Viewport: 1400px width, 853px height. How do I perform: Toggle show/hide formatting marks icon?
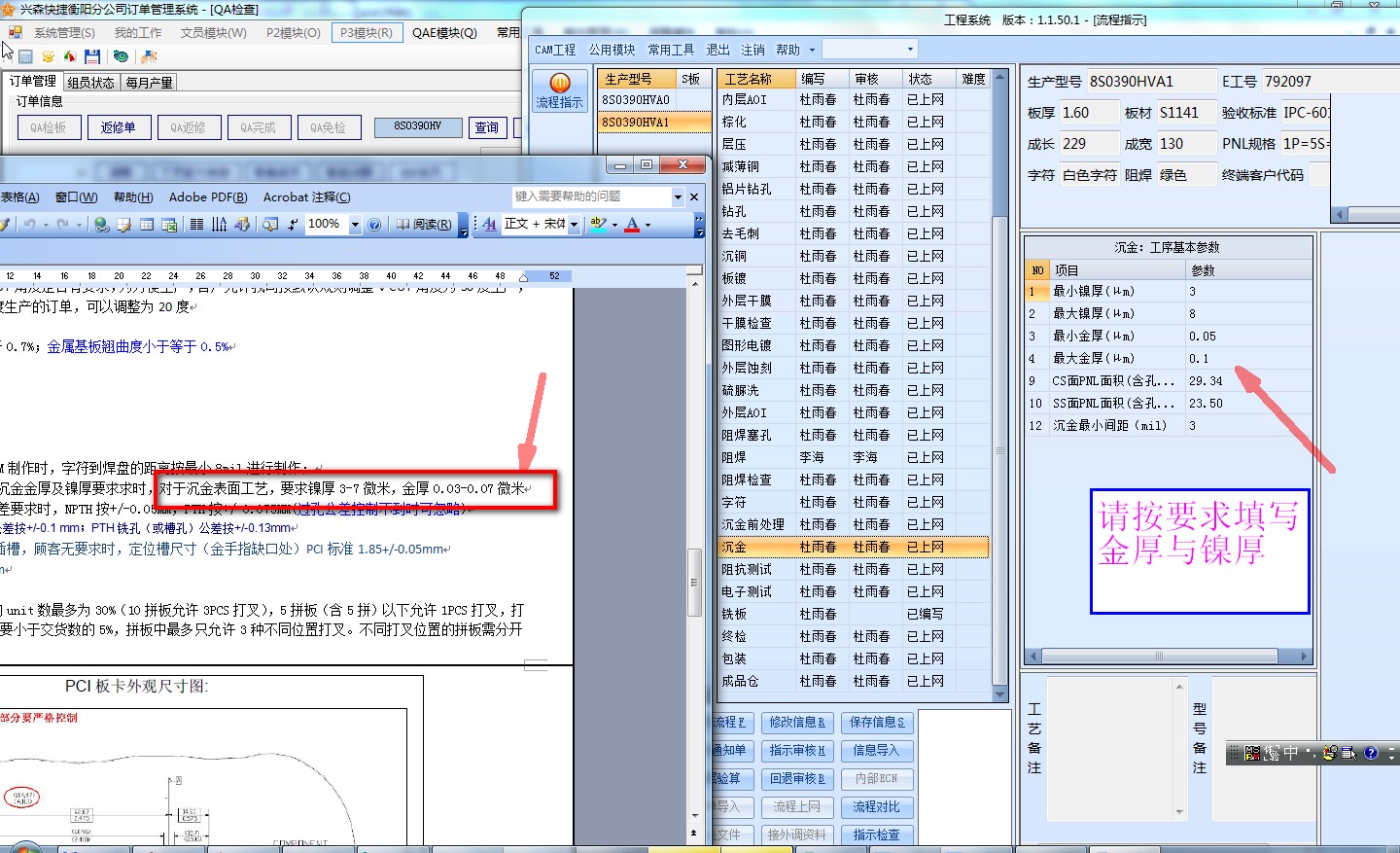pyautogui.click(x=293, y=225)
